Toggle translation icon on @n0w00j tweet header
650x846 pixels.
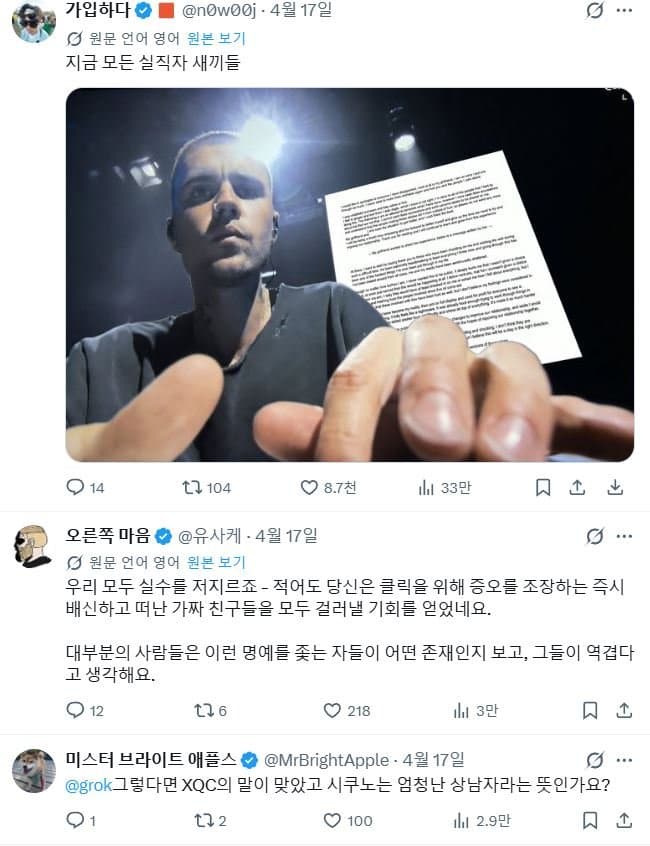[x=594, y=10]
